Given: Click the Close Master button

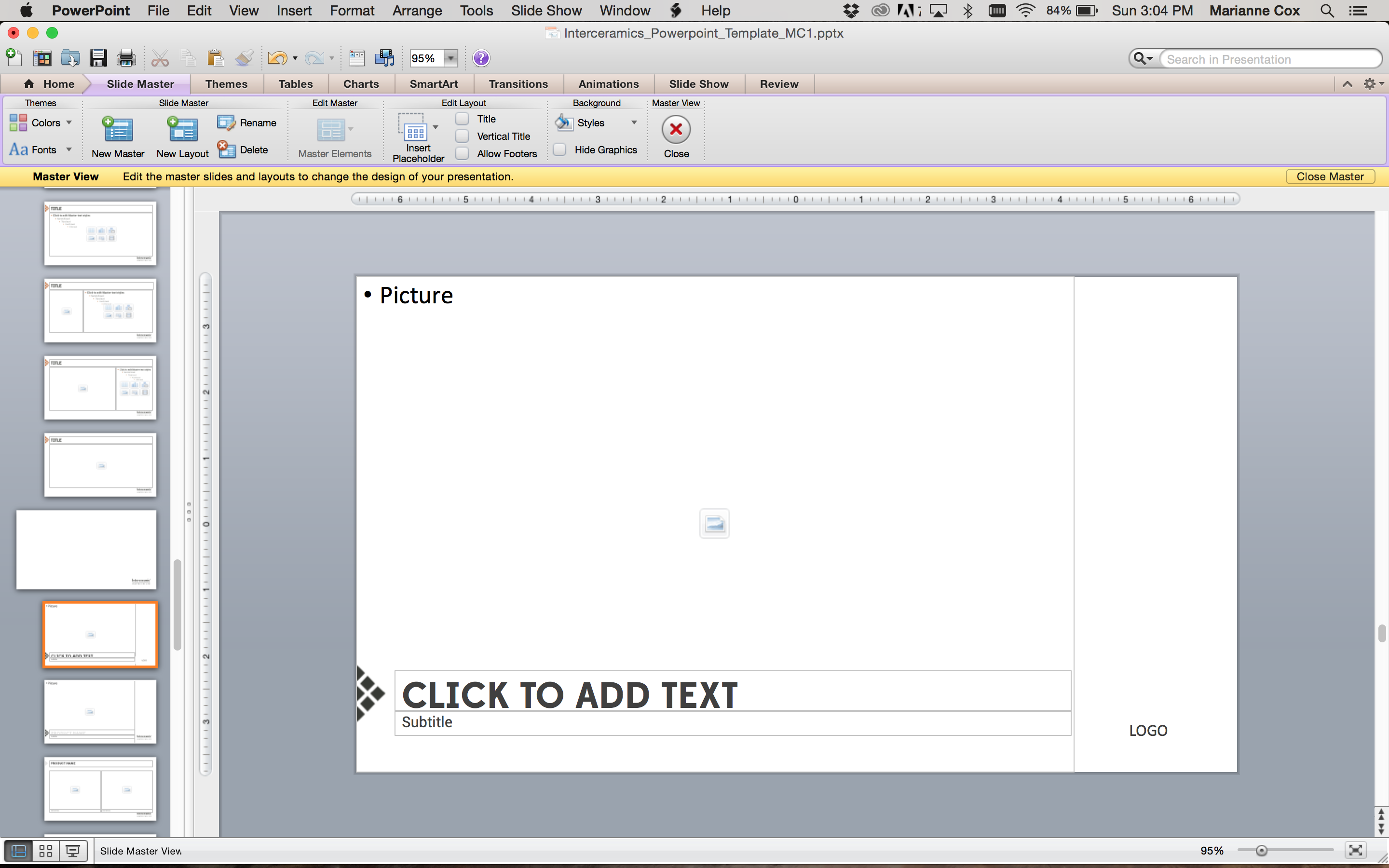Looking at the screenshot, I should coord(1329,177).
